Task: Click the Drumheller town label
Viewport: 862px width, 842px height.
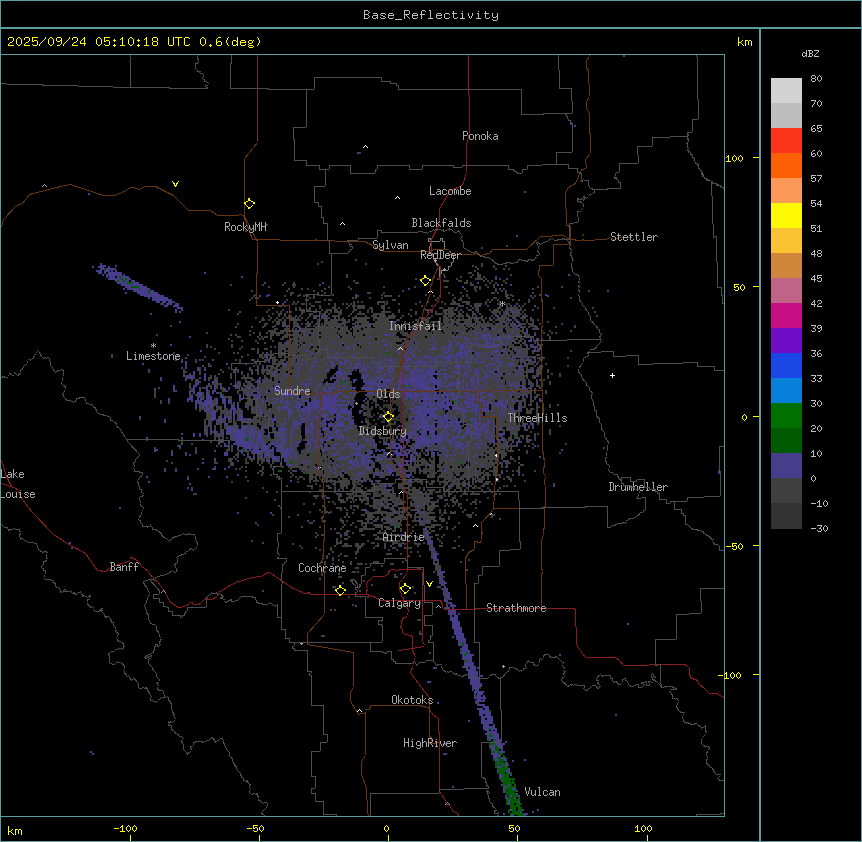Action: 637,487
